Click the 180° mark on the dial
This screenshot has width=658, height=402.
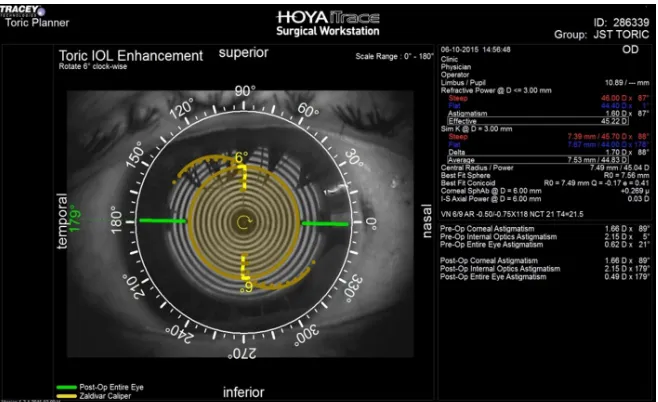(116, 220)
